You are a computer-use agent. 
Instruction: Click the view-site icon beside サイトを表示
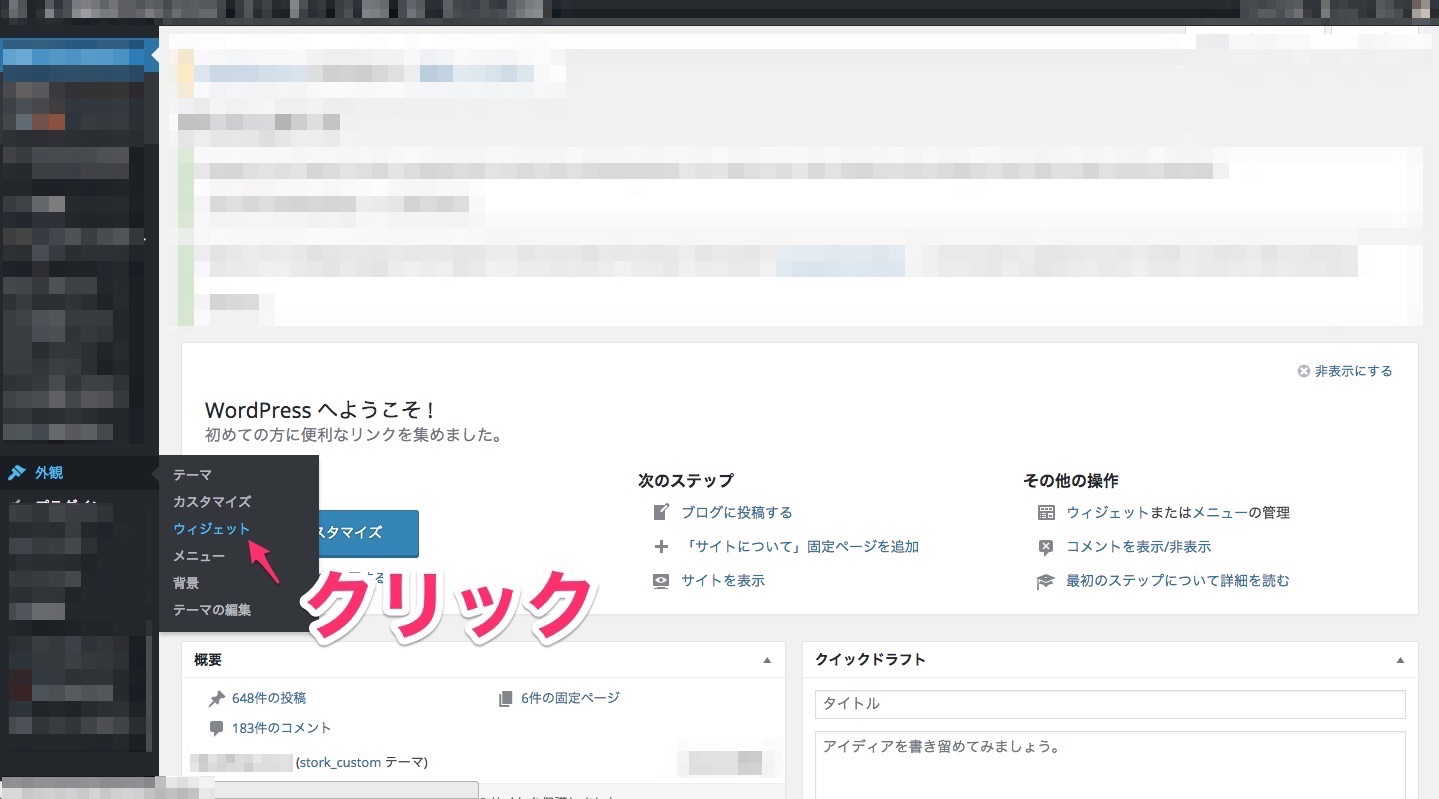point(661,581)
